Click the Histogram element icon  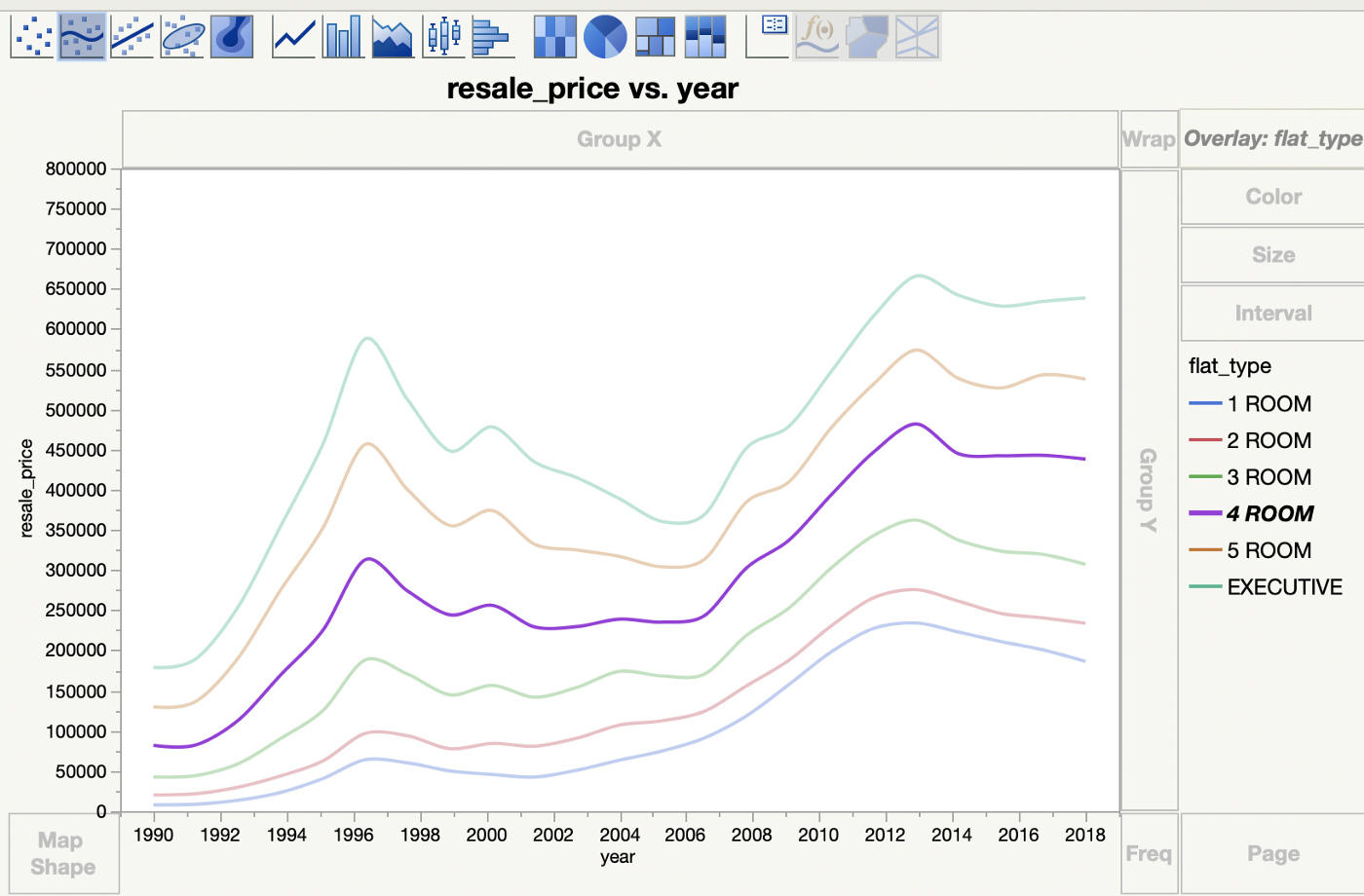pyautogui.click(x=493, y=37)
